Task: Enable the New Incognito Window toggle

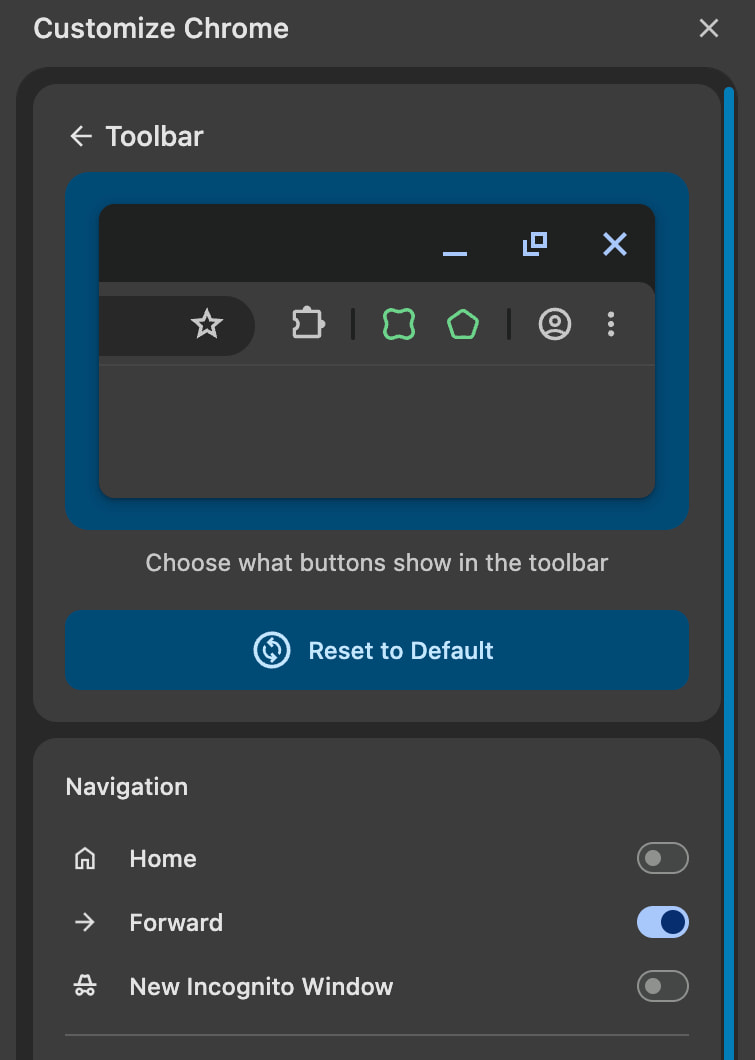Action: click(662, 986)
